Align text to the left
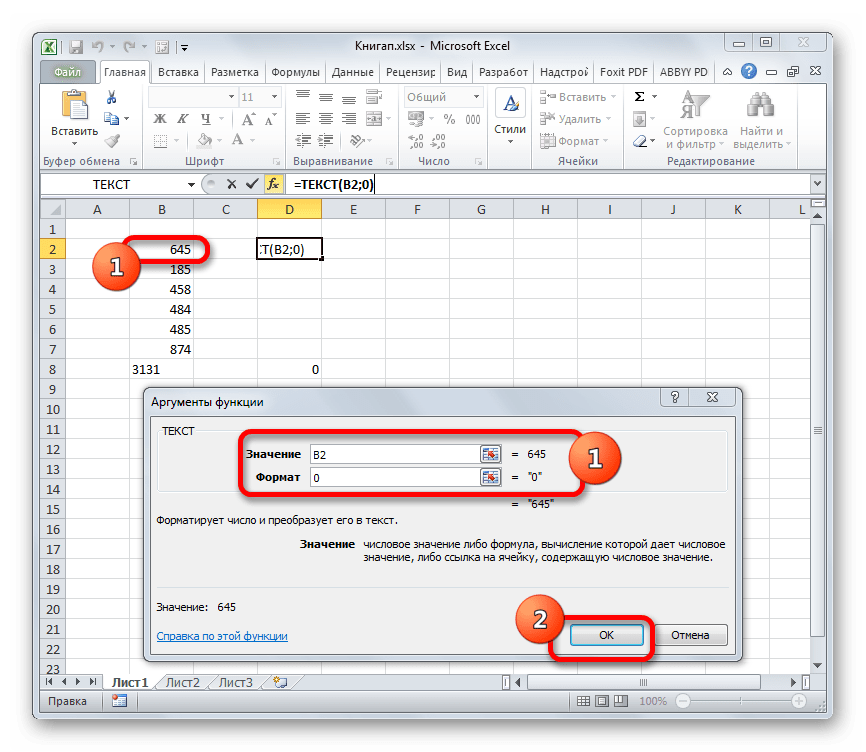The width and height of the screenshot is (866, 752). [x=303, y=119]
